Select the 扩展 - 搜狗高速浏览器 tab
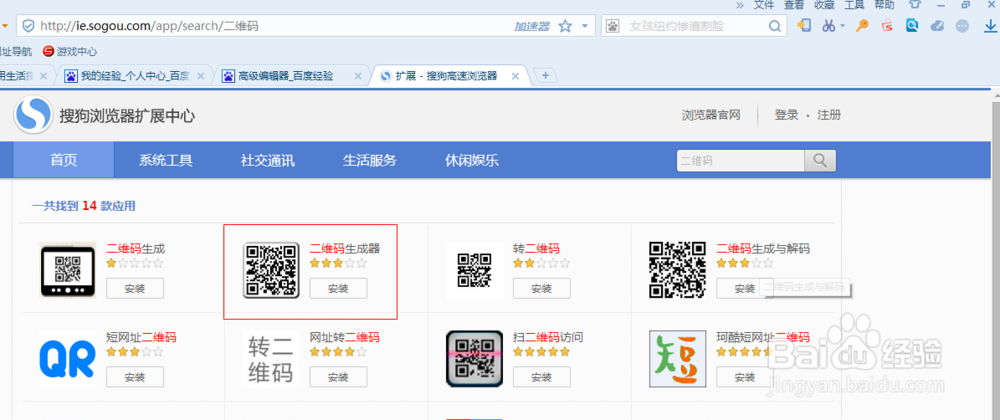The width and height of the screenshot is (1000, 420). tap(451, 76)
